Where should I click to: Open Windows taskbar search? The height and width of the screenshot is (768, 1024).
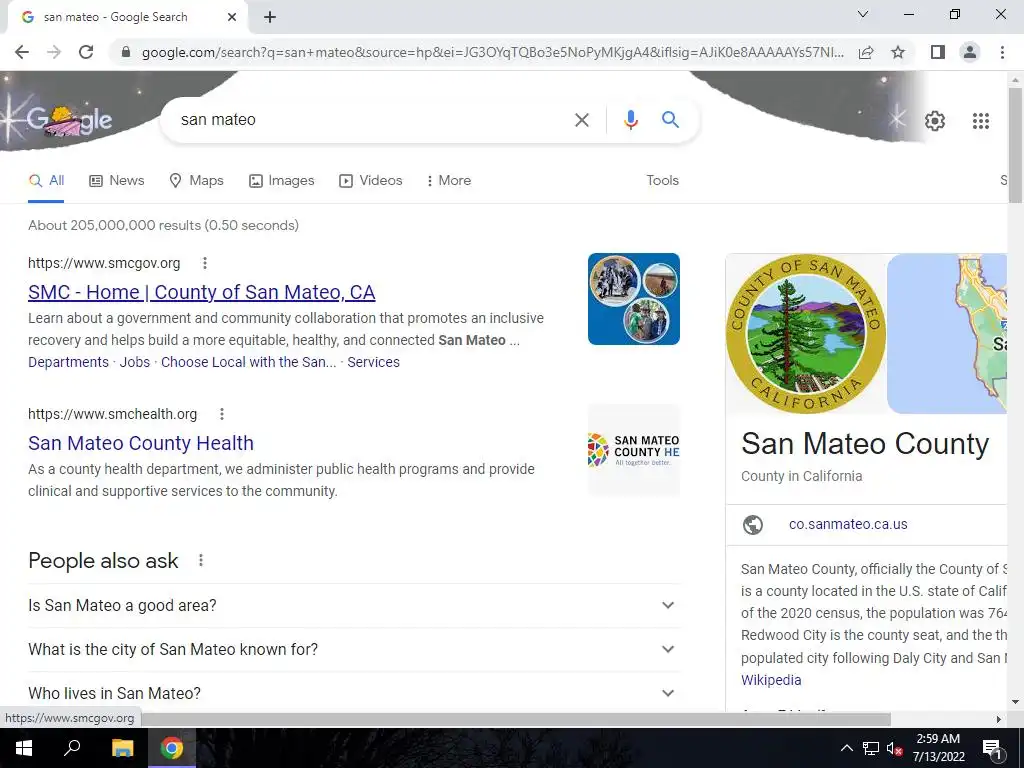(x=72, y=748)
